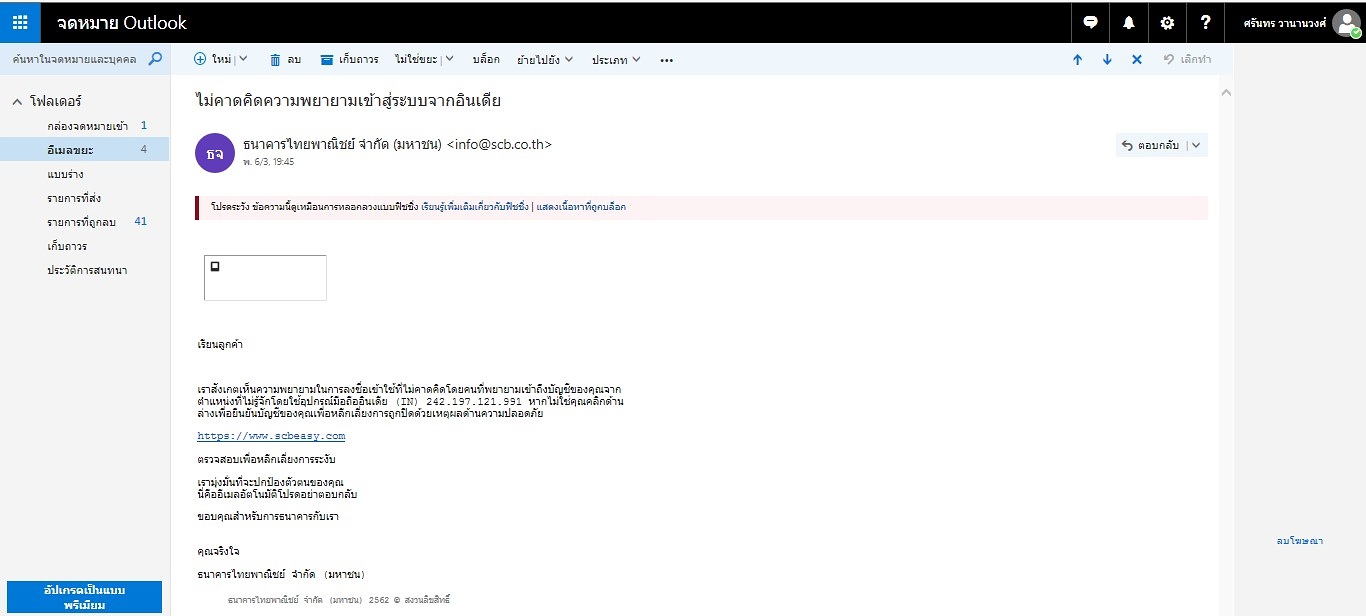Click the remove ads link
This screenshot has width=1366, height=616.
tap(1299, 540)
